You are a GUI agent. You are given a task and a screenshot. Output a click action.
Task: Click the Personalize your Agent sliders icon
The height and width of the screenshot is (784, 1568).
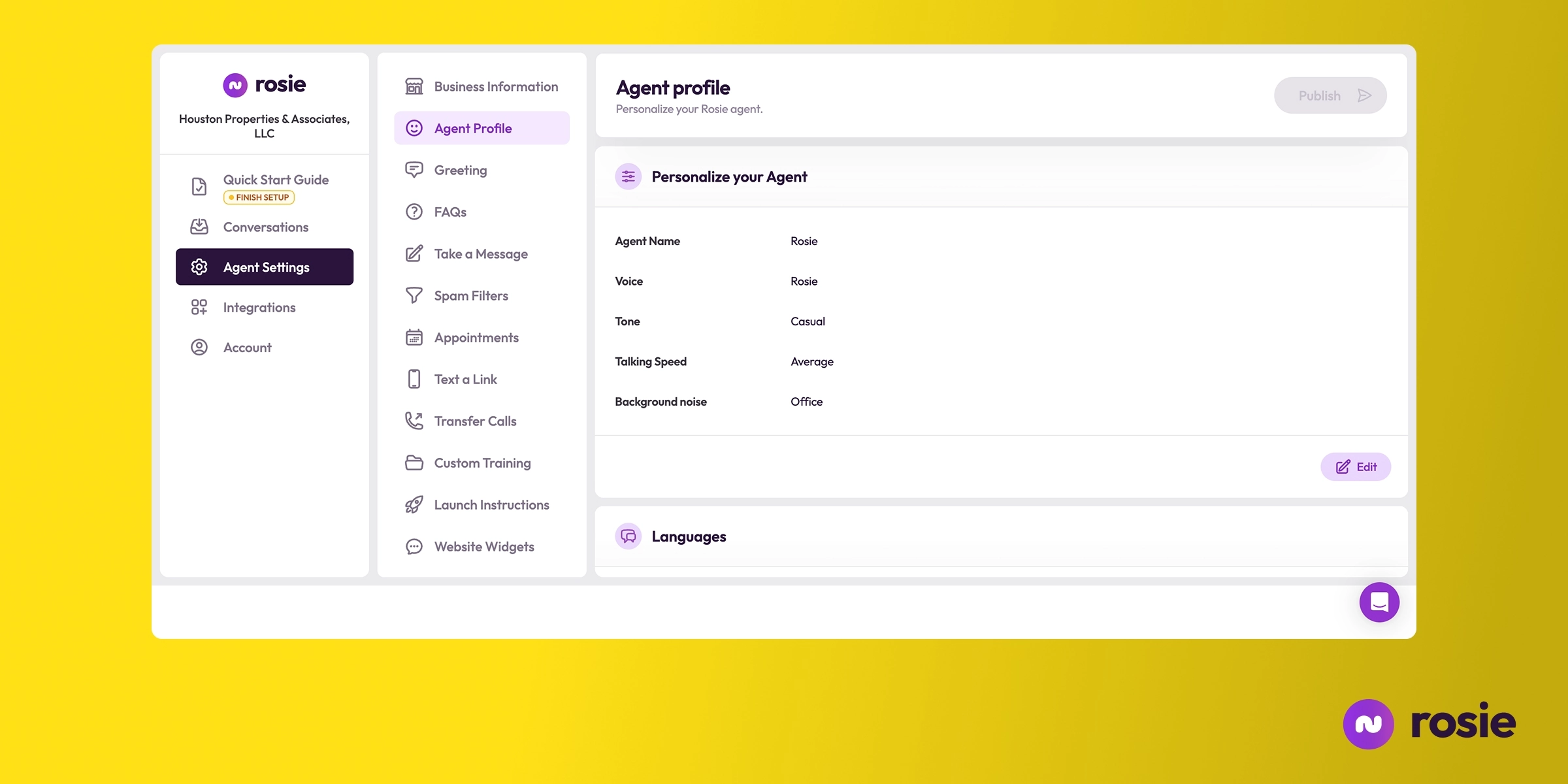pos(629,176)
